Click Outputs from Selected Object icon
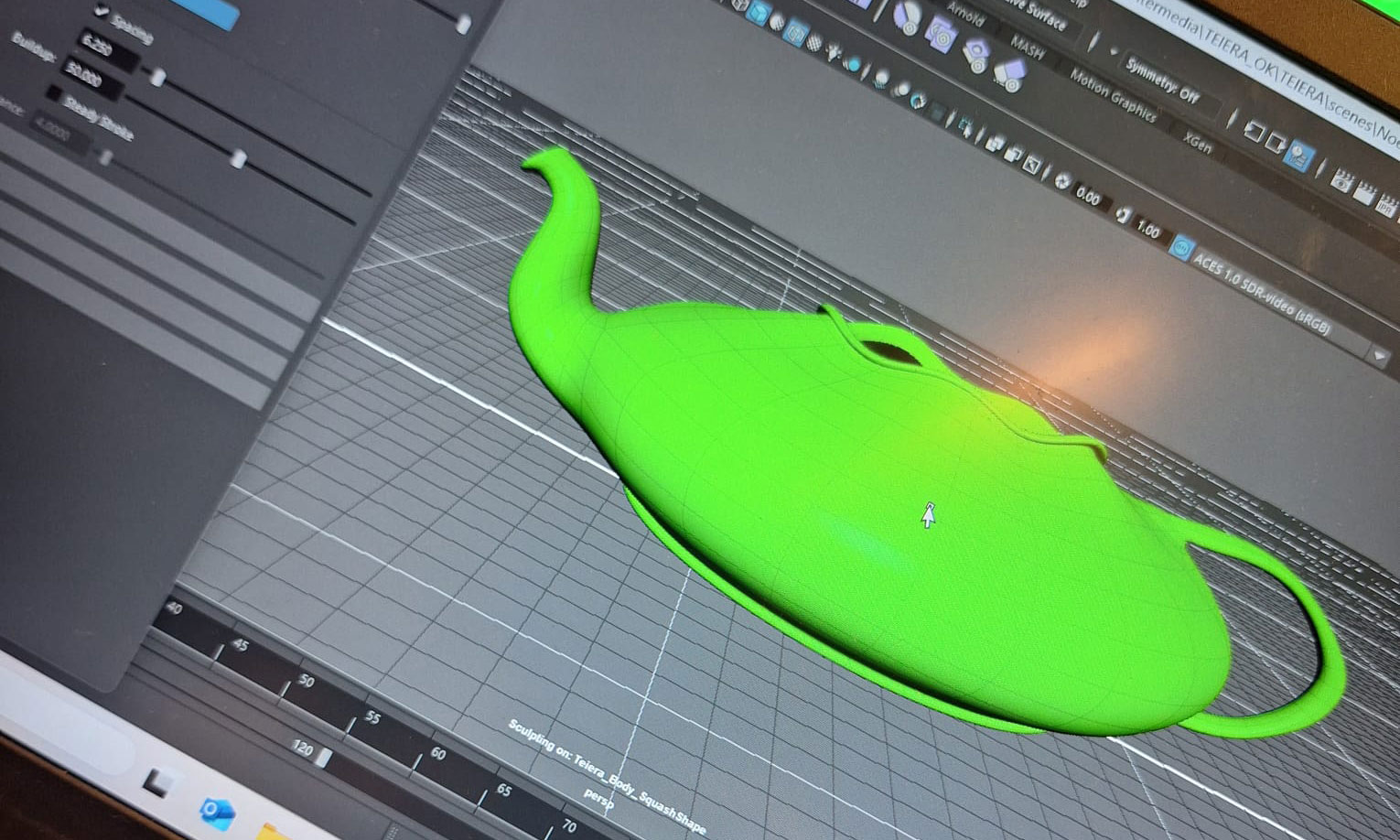The width and height of the screenshot is (1400, 840). pyautogui.click(x=1276, y=143)
